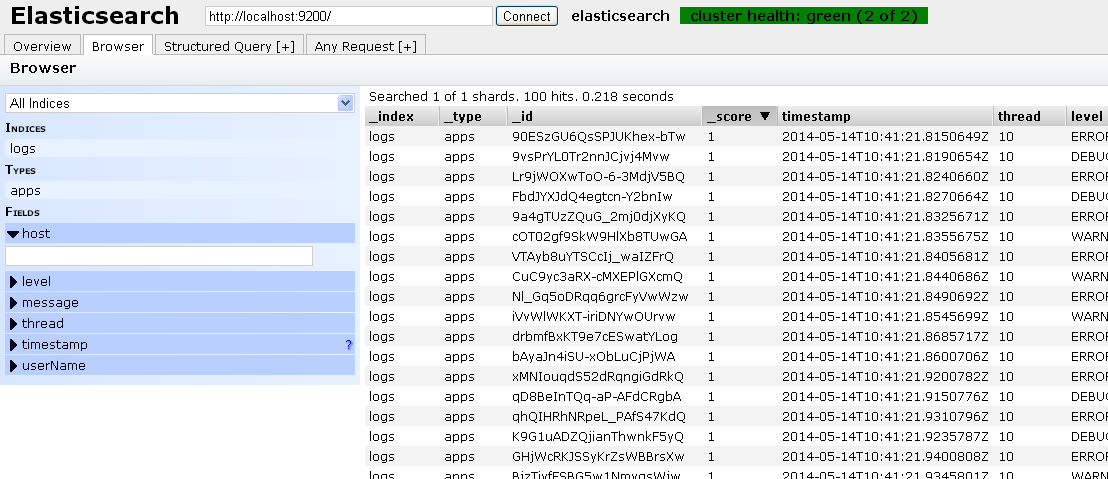Click document id Nl_Gq5oDRqq6grcFyVwWzw
The image size is (1108, 479).
[600, 296]
